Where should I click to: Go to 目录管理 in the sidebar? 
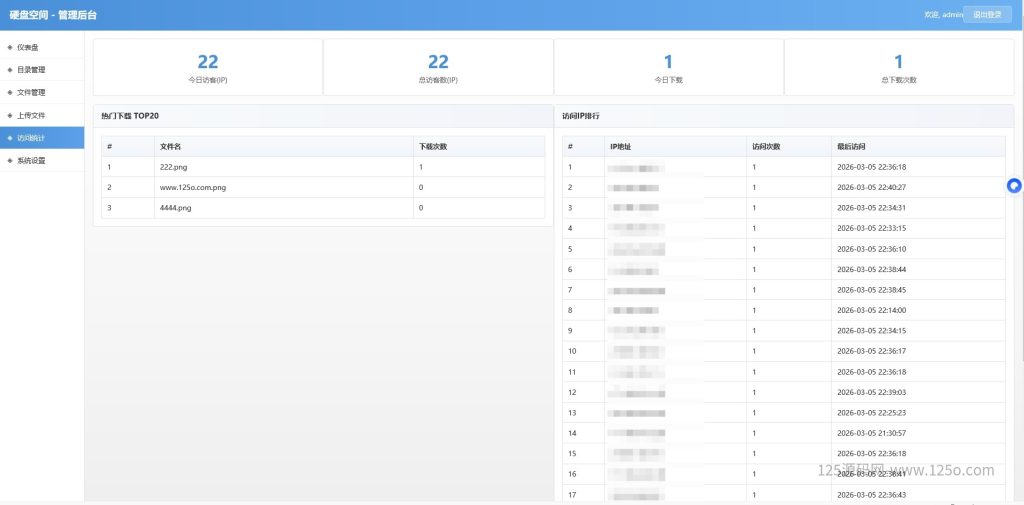point(31,70)
